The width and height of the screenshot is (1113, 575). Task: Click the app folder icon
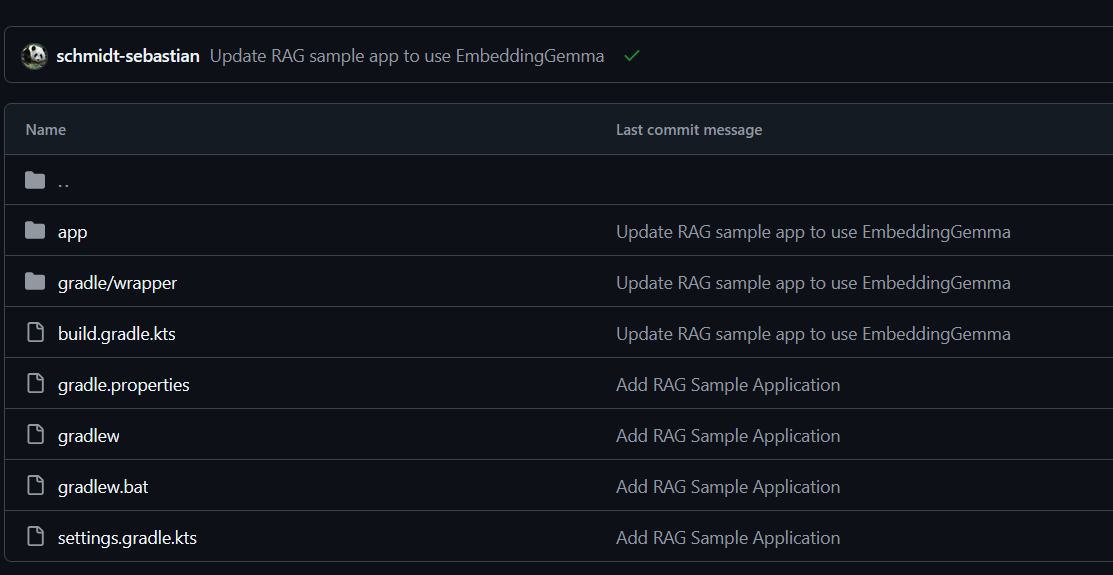[x=36, y=231]
